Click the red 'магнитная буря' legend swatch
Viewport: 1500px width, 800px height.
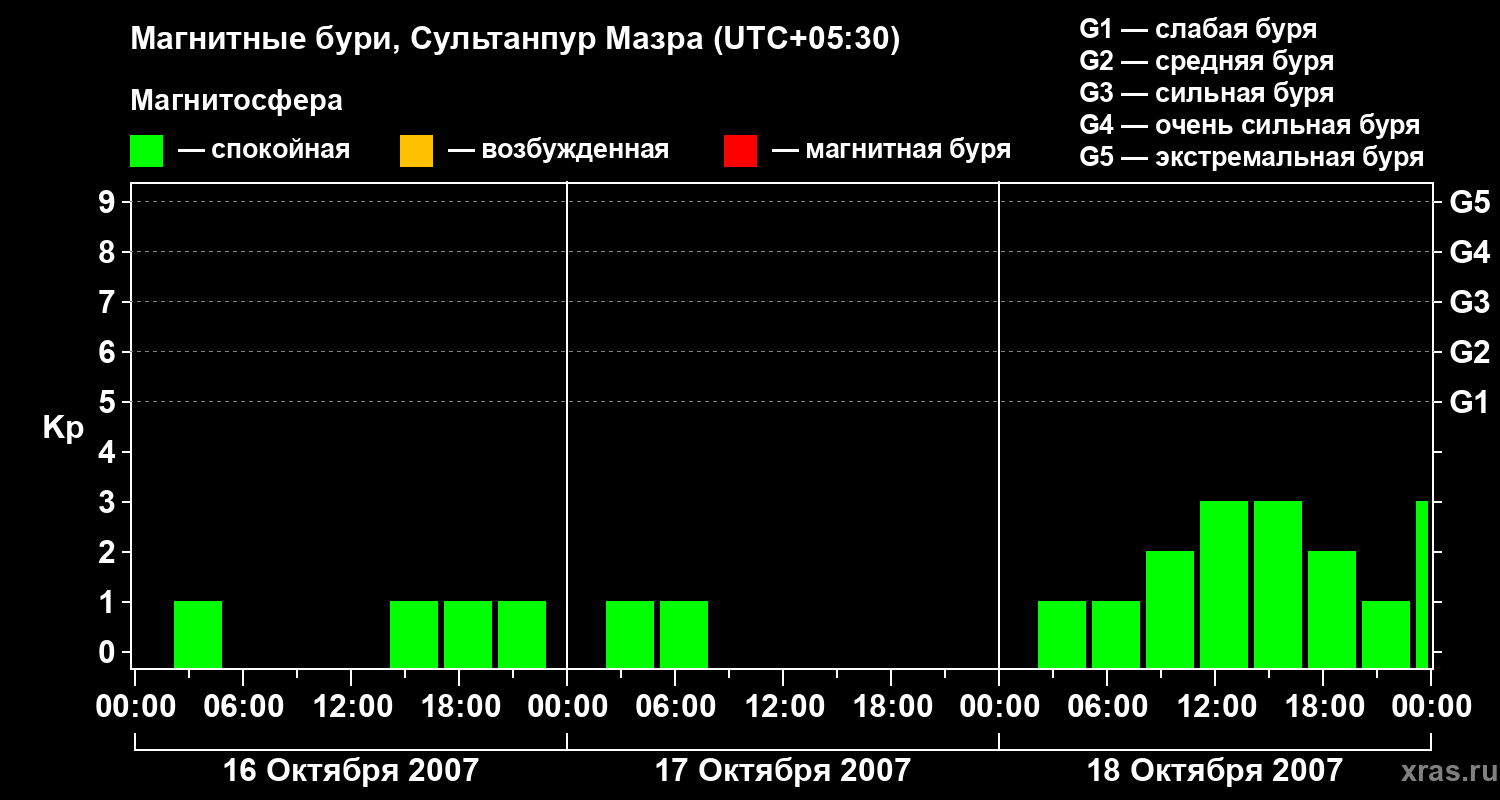point(740,150)
